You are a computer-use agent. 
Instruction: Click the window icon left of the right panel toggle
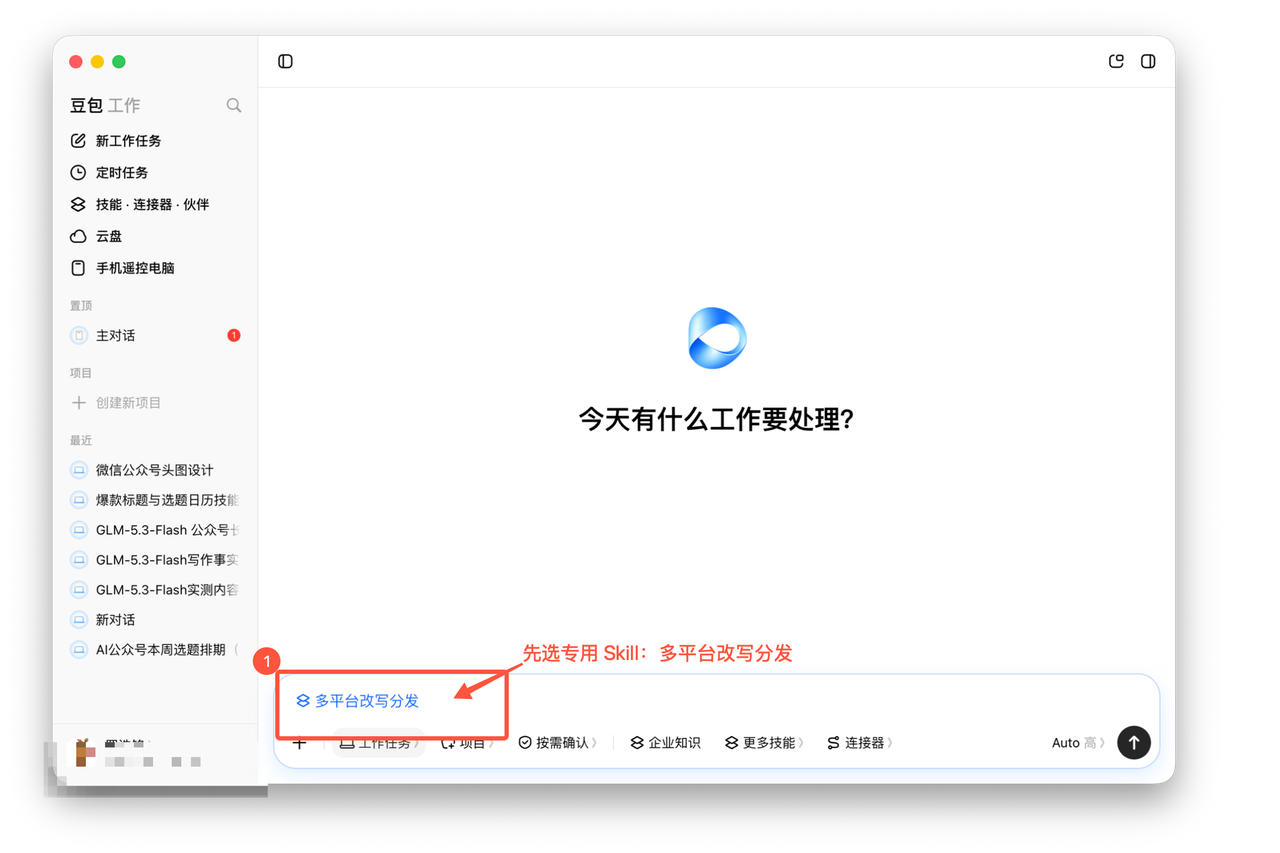[1117, 61]
